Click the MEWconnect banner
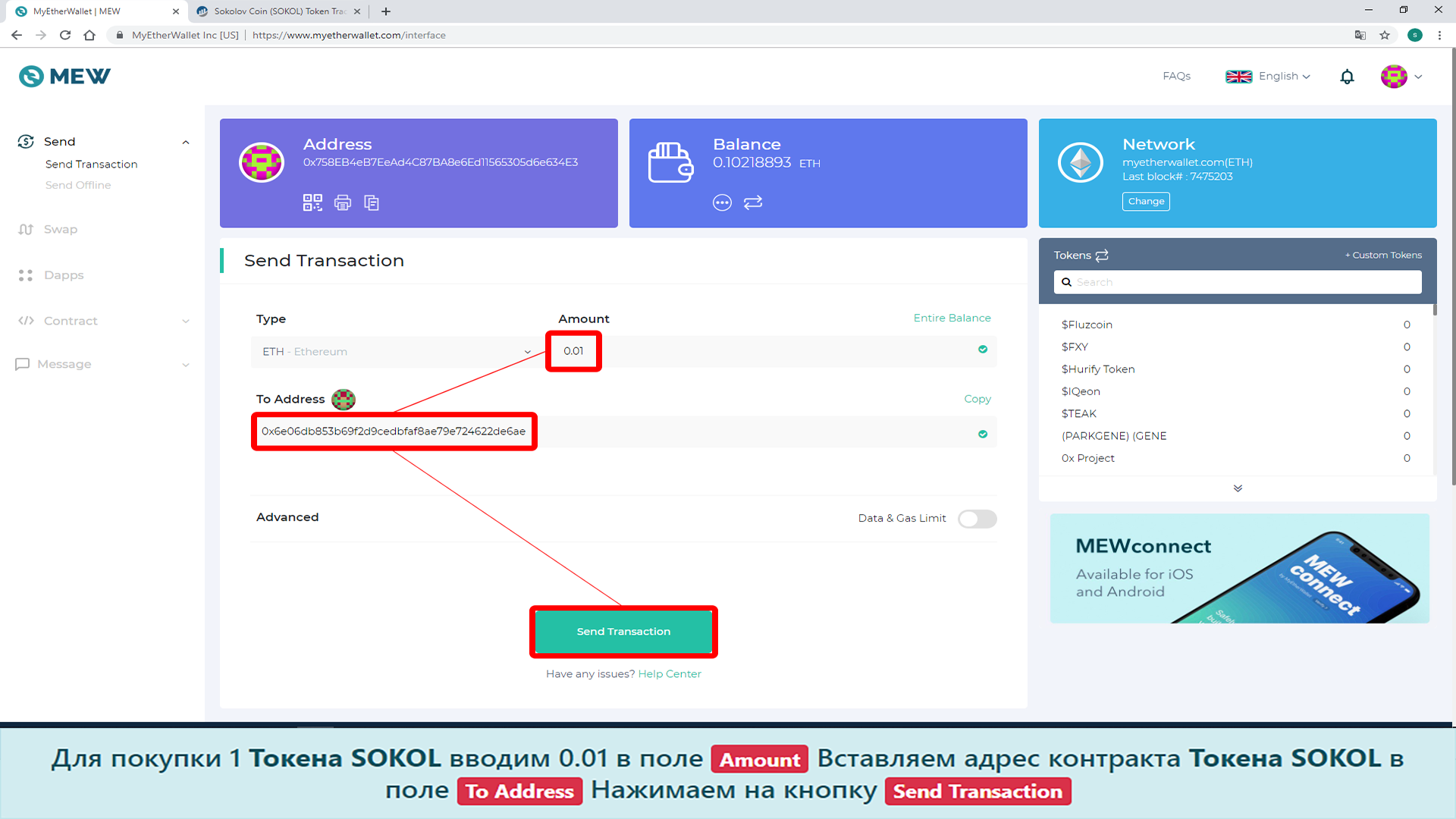This screenshot has height=819, width=1456. point(1240,569)
